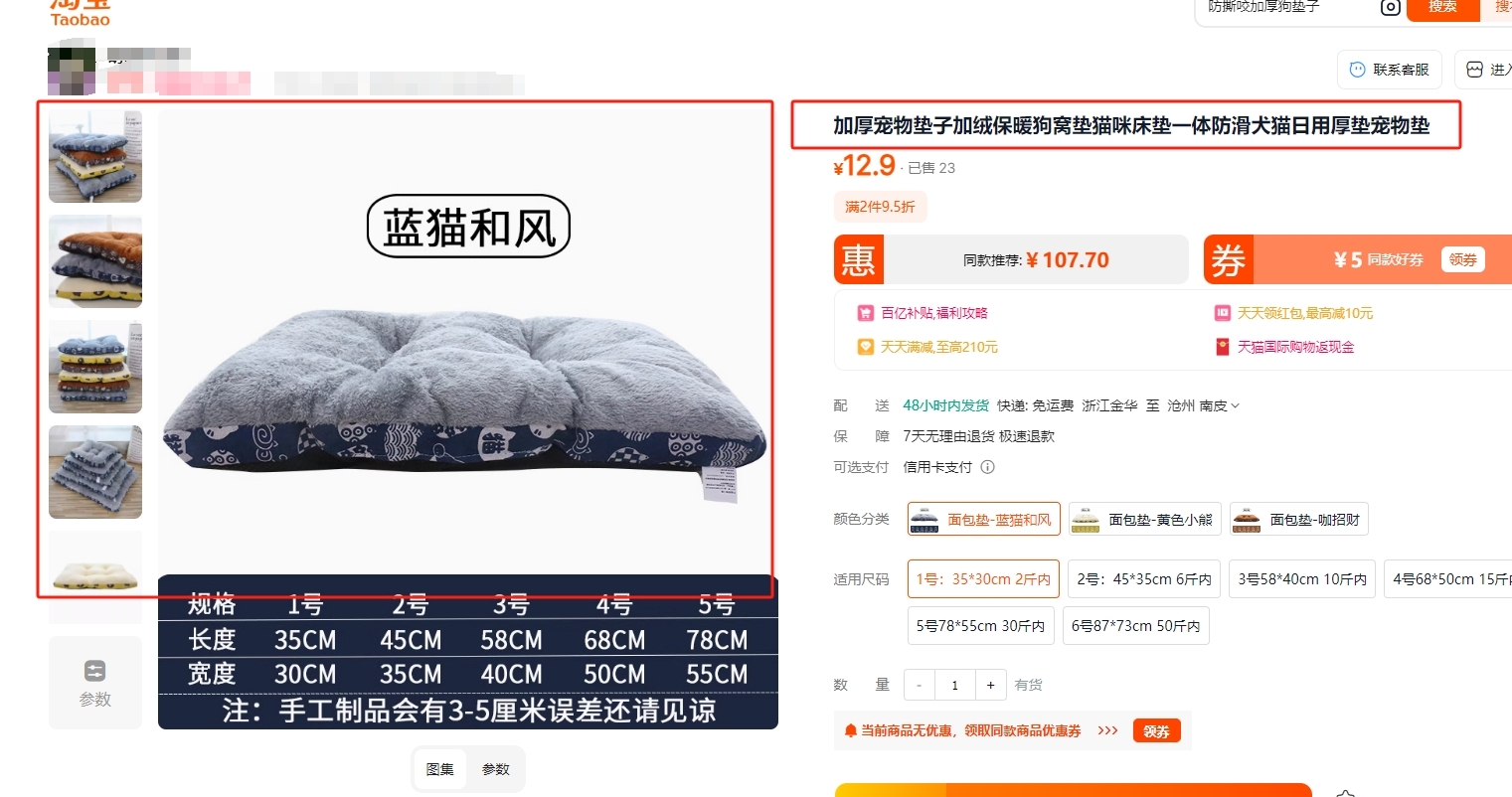This screenshot has height=797, width=1512.
Task: Open the Taobao logo homepage
Action: [x=81, y=13]
